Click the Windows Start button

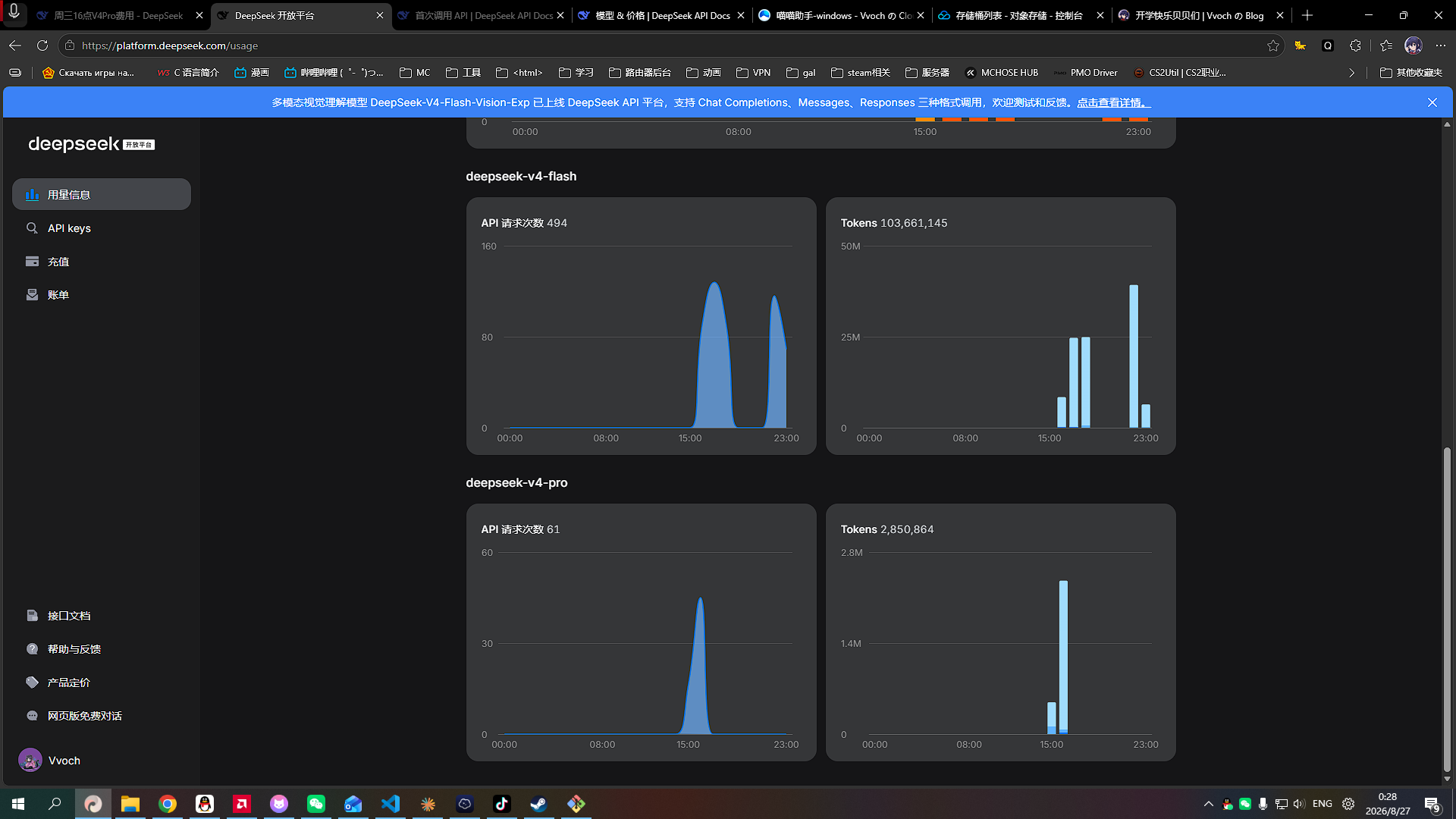click(x=18, y=804)
